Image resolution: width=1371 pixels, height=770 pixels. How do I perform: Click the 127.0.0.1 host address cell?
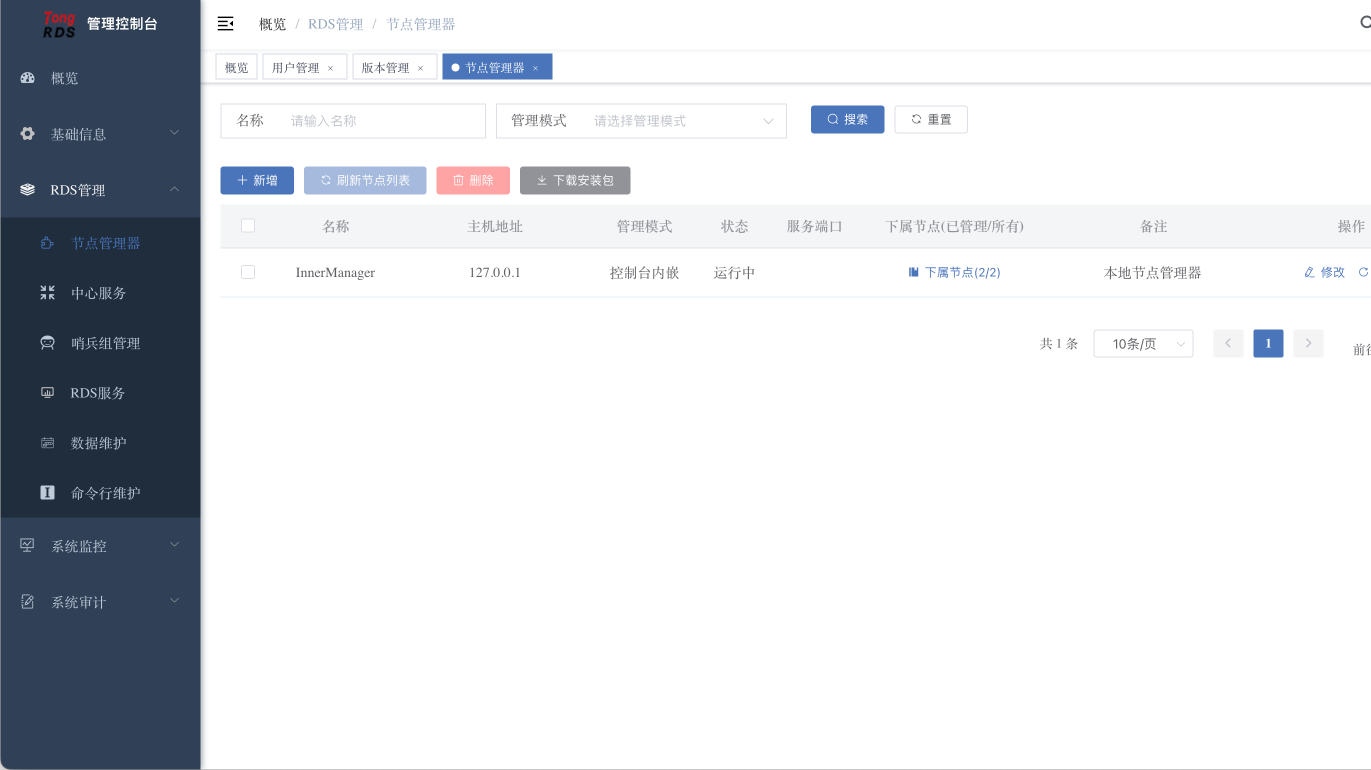494,272
